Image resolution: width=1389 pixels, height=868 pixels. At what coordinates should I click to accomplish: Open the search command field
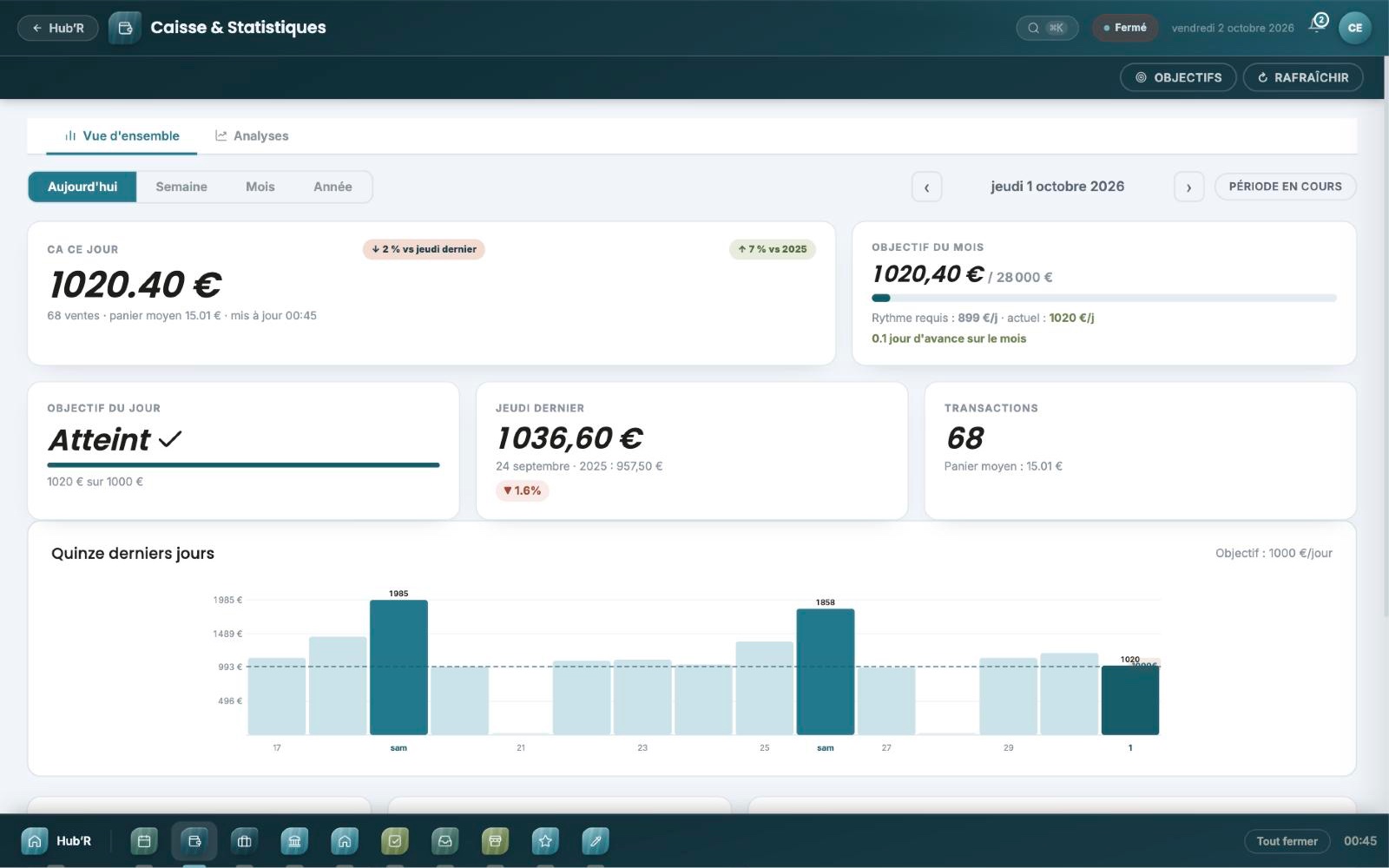pyautogui.click(x=1047, y=28)
